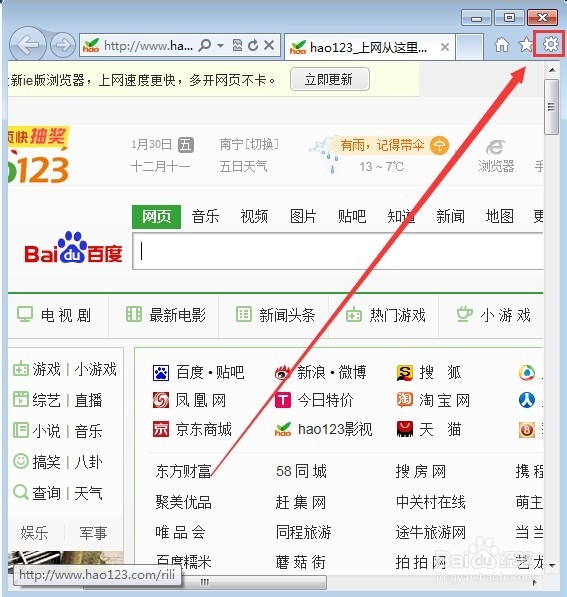The height and width of the screenshot is (597, 567).
Task: Open the hao123影视 link
Action: pyautogui.click(x=335, y=429)
